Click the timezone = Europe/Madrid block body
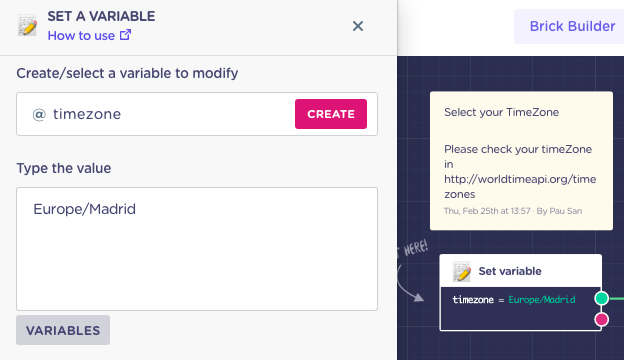The image size is (624, 360). point(521,309)
